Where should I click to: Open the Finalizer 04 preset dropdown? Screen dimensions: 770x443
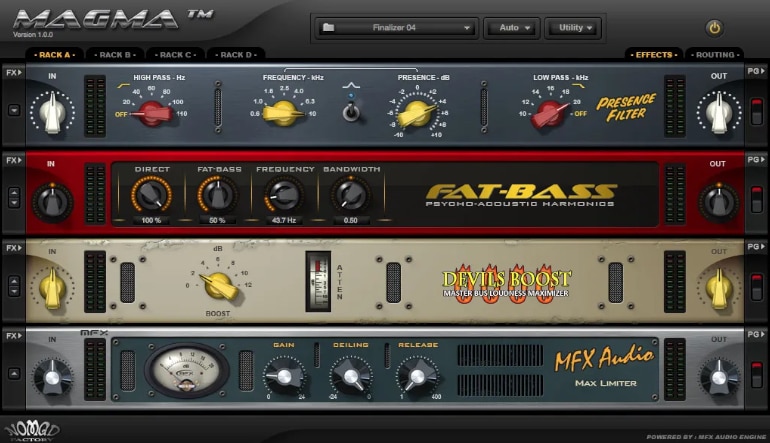point(397,28)
